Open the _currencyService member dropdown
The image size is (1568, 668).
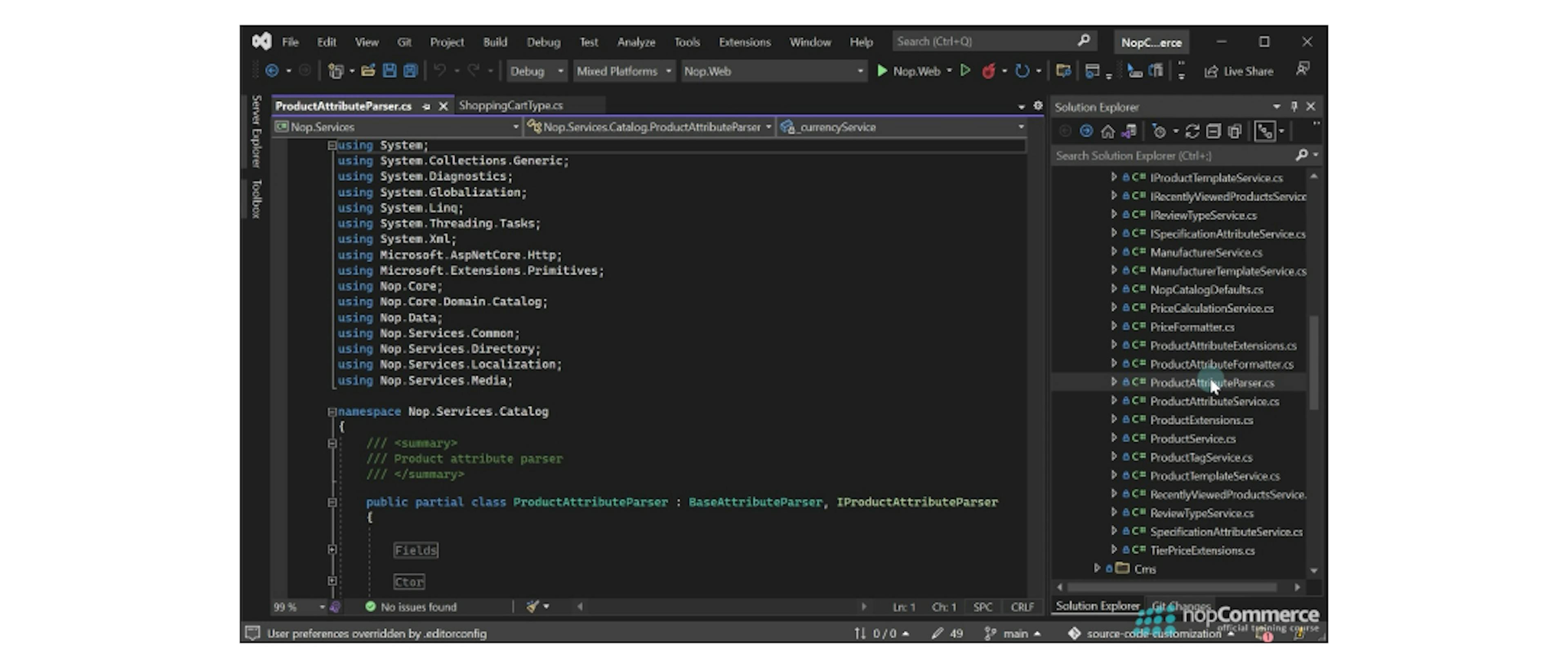point(902,127)
